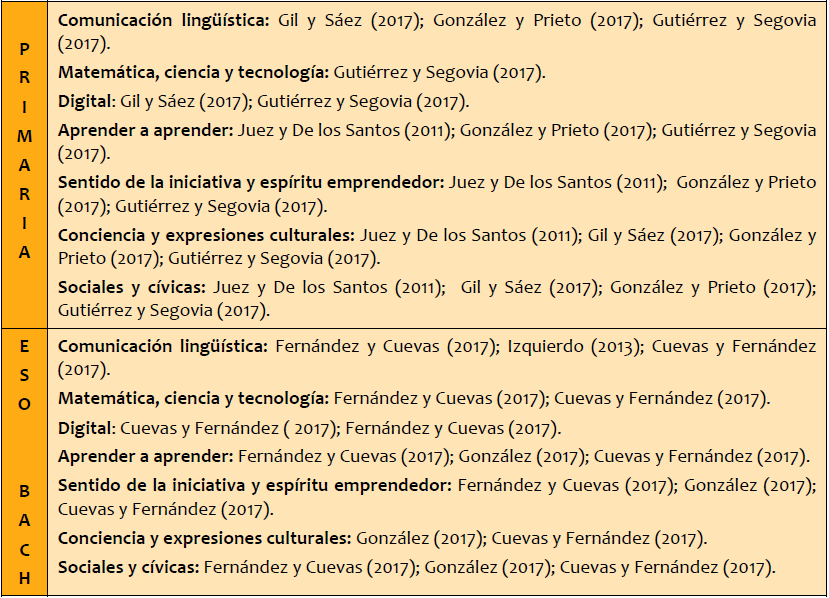Click letter 'B' in the vertical BACH label
Screen dimensions: 829x598
24,491
